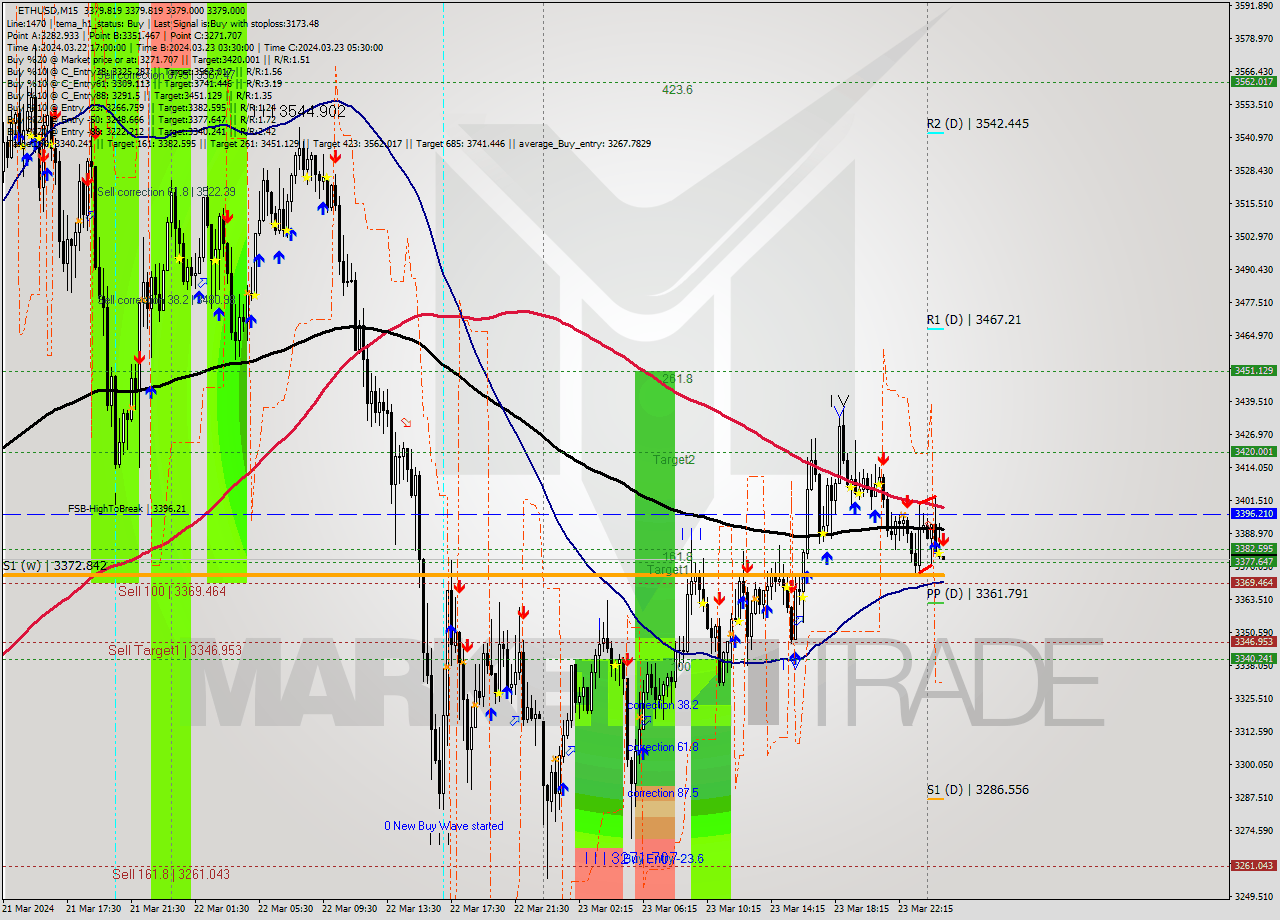Click the correction 87.5 label

click(x=663, y=793)
